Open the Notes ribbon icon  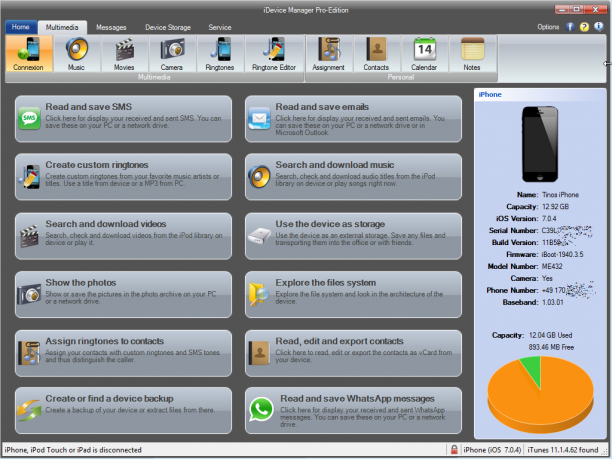tap(472, 54)
